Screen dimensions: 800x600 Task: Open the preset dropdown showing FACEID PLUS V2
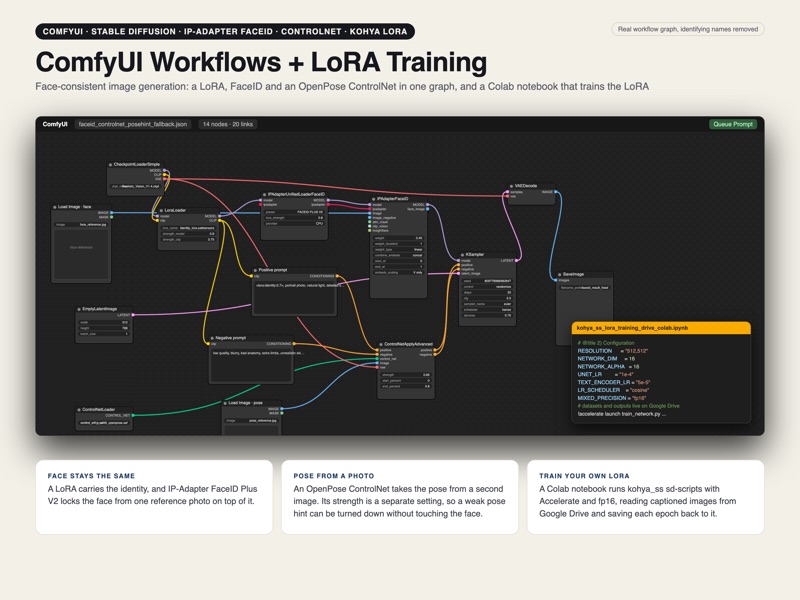coord(294,212)
